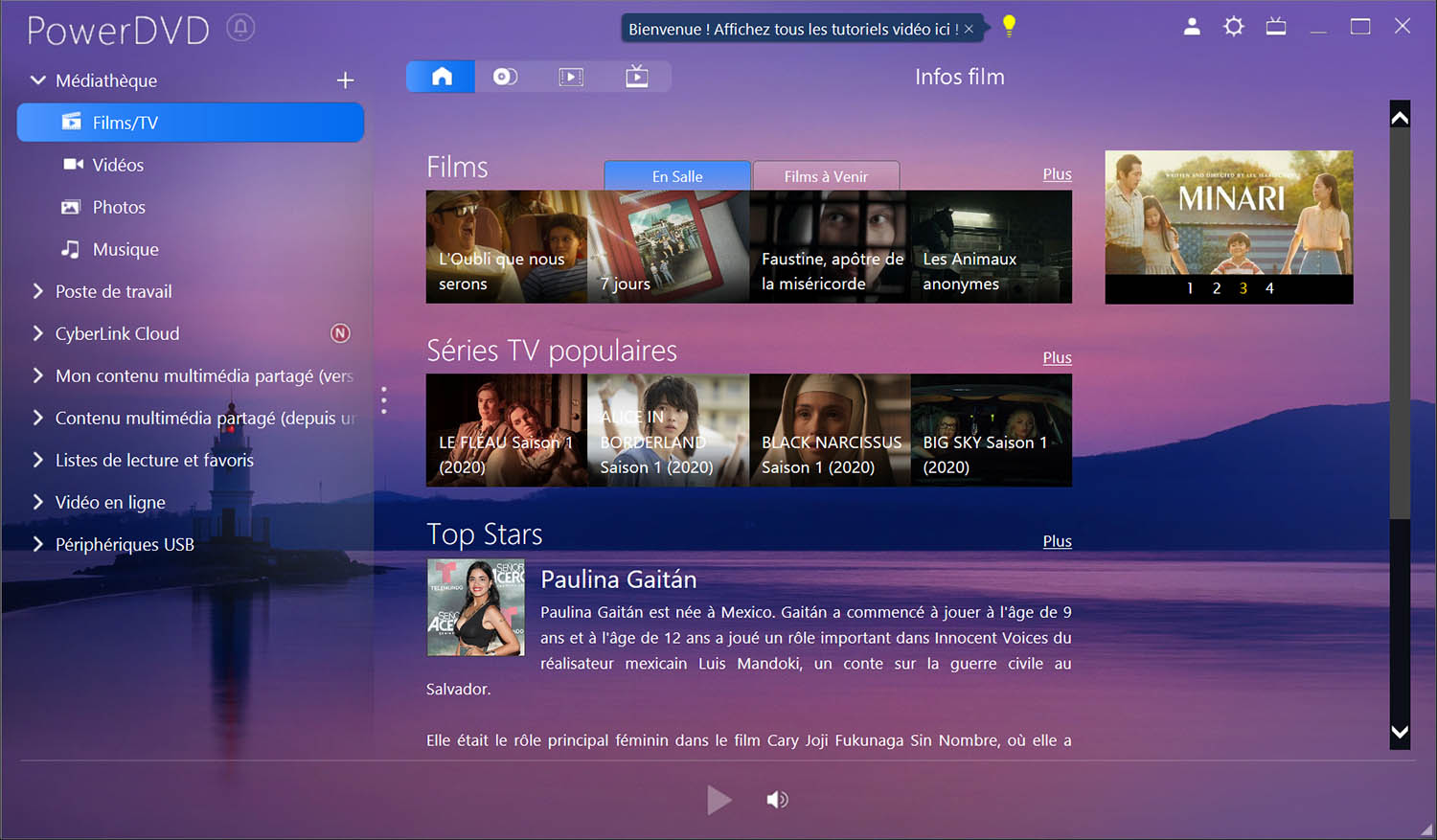
Task: Collapse the Médiathèque section
Action: click(x=38, y=80)
